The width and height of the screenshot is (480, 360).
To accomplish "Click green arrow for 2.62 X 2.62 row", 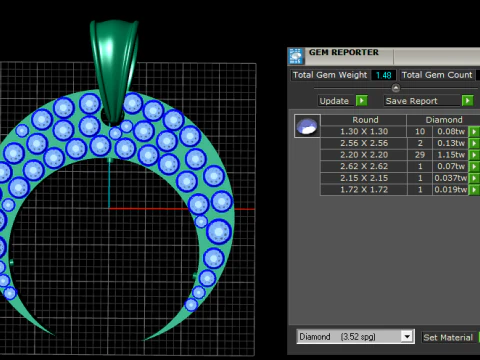I will pyautogui.click(x=474, y=166).
